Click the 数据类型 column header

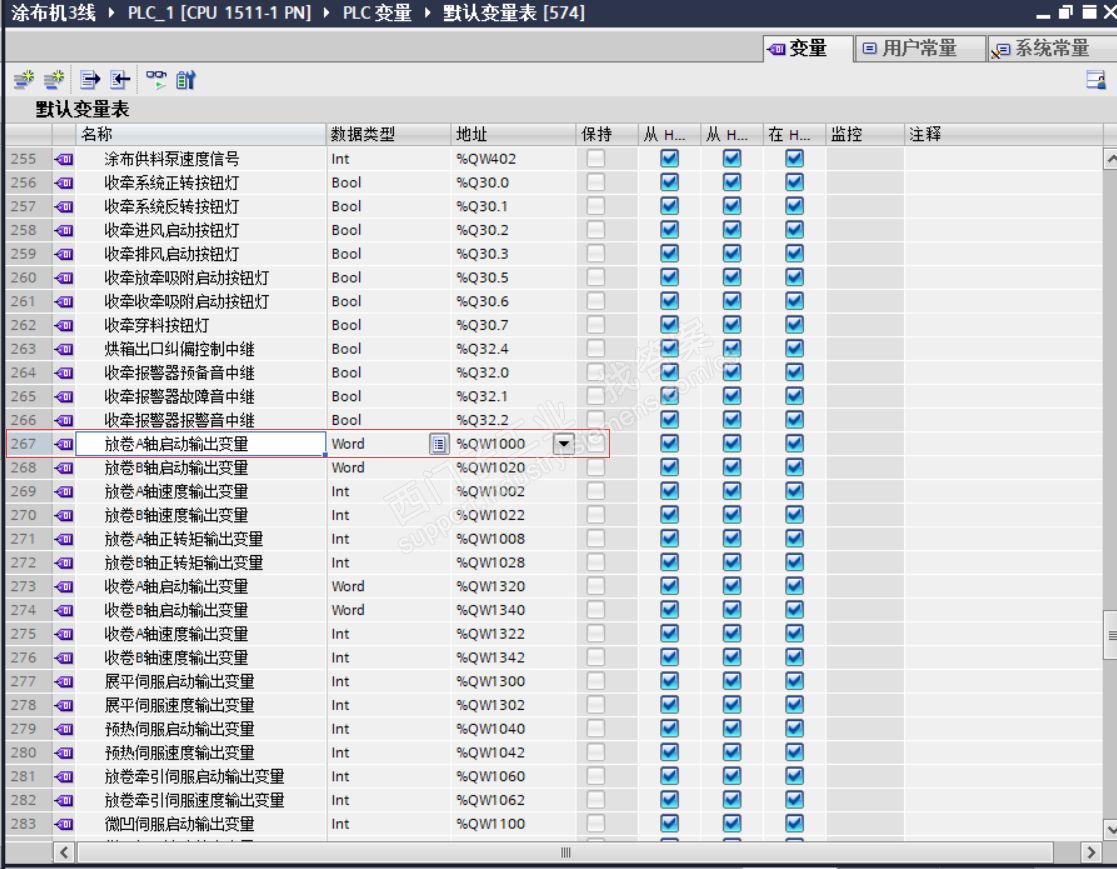388,134
